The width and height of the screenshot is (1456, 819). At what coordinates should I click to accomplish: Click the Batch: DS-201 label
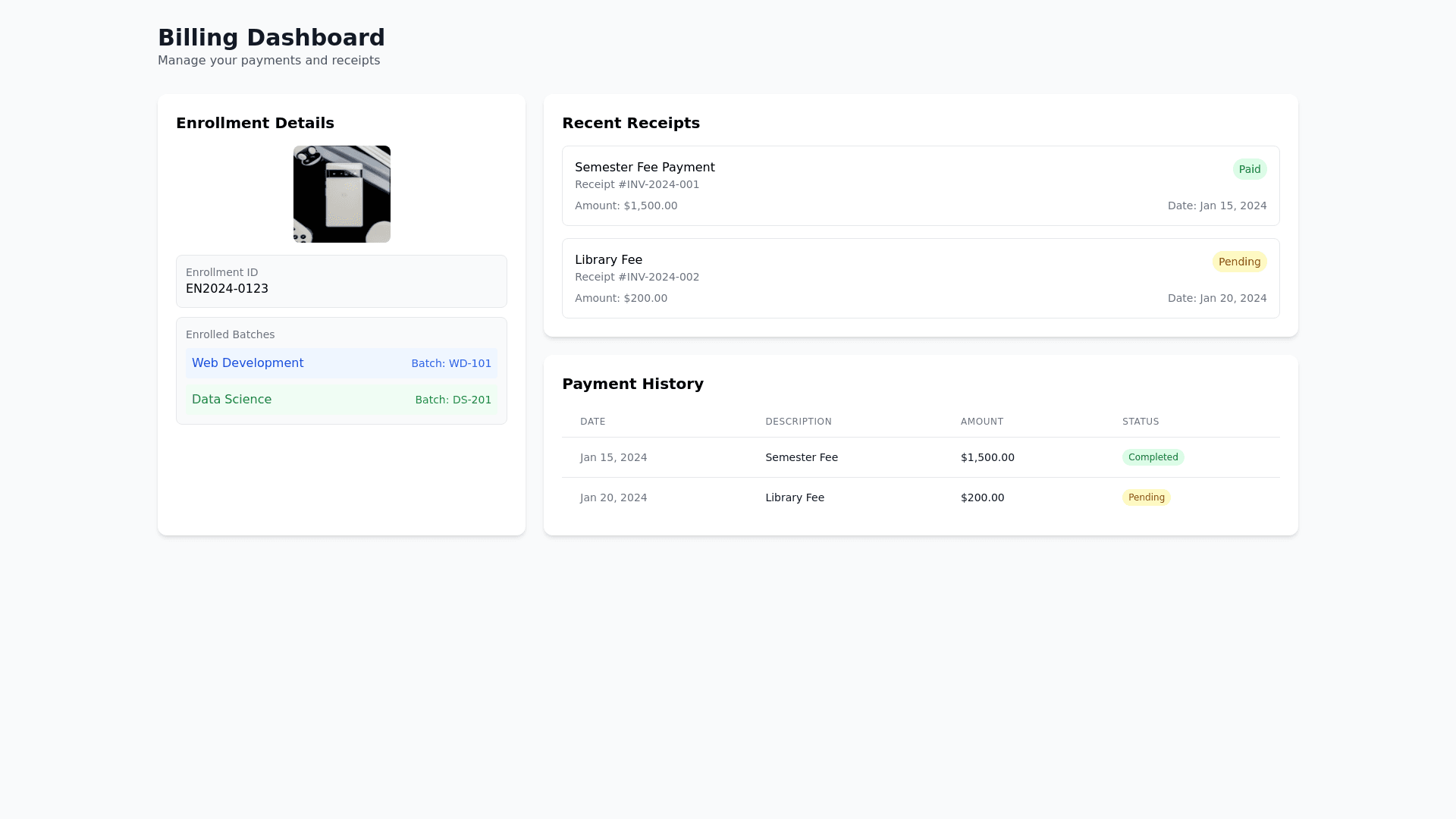tap(453, 400)
